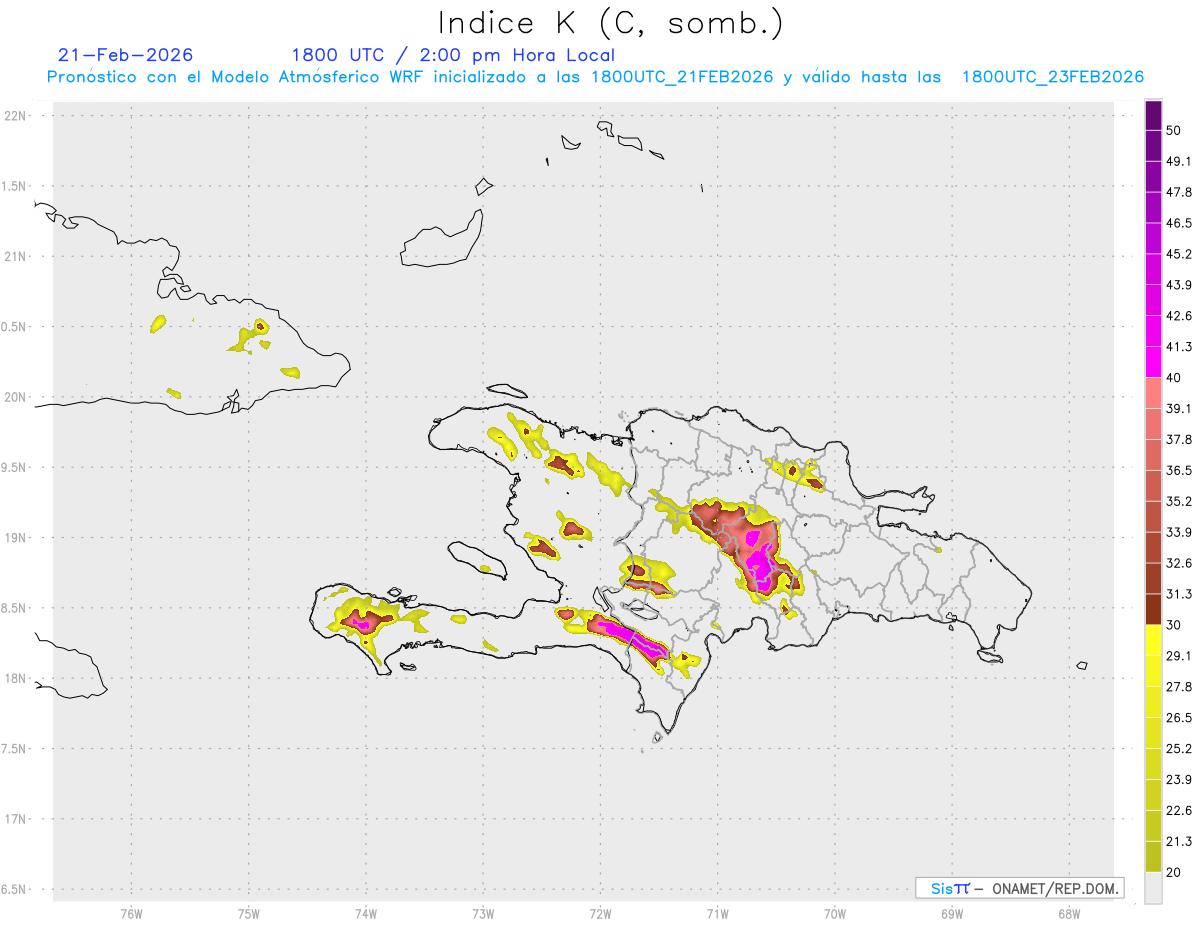
Task: Click the '25.2' legend value
Action: coord(1179,749)
